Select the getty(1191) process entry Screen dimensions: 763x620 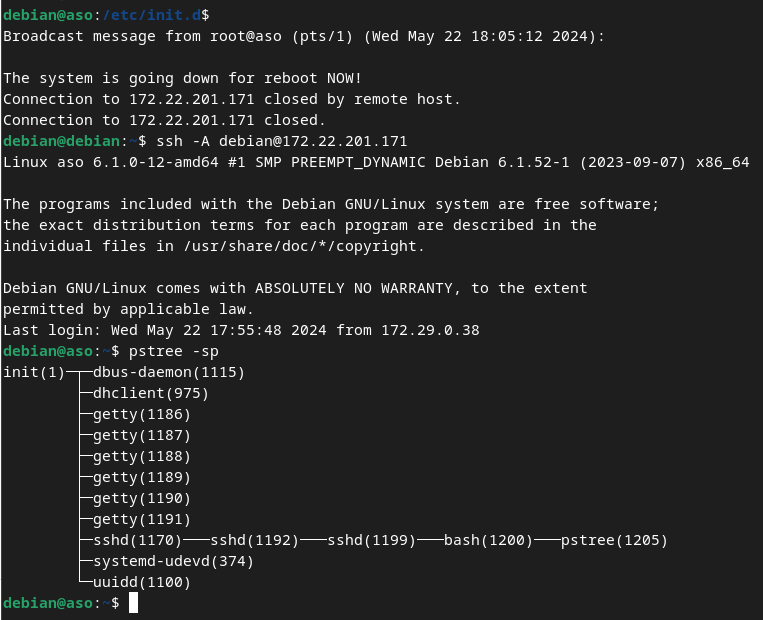(x=142, y=519)
